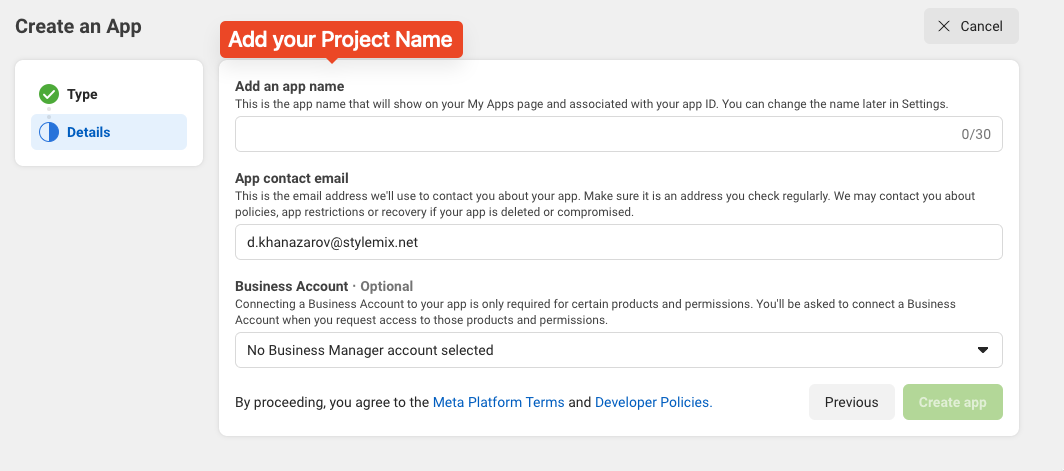1064x471 pixels.
Task: Click the "Business Account · Optional" label
Action: [x=324, y=286]
